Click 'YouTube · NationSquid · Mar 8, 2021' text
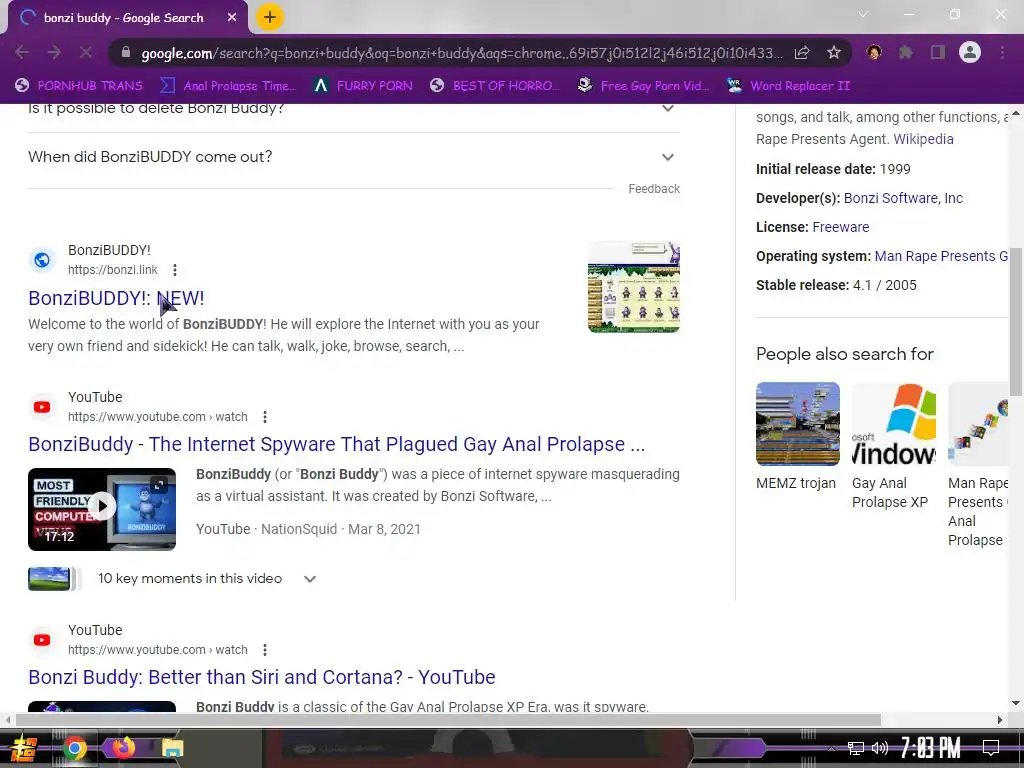The width and height of the screenshot is (1024, 768). [308, 529]
